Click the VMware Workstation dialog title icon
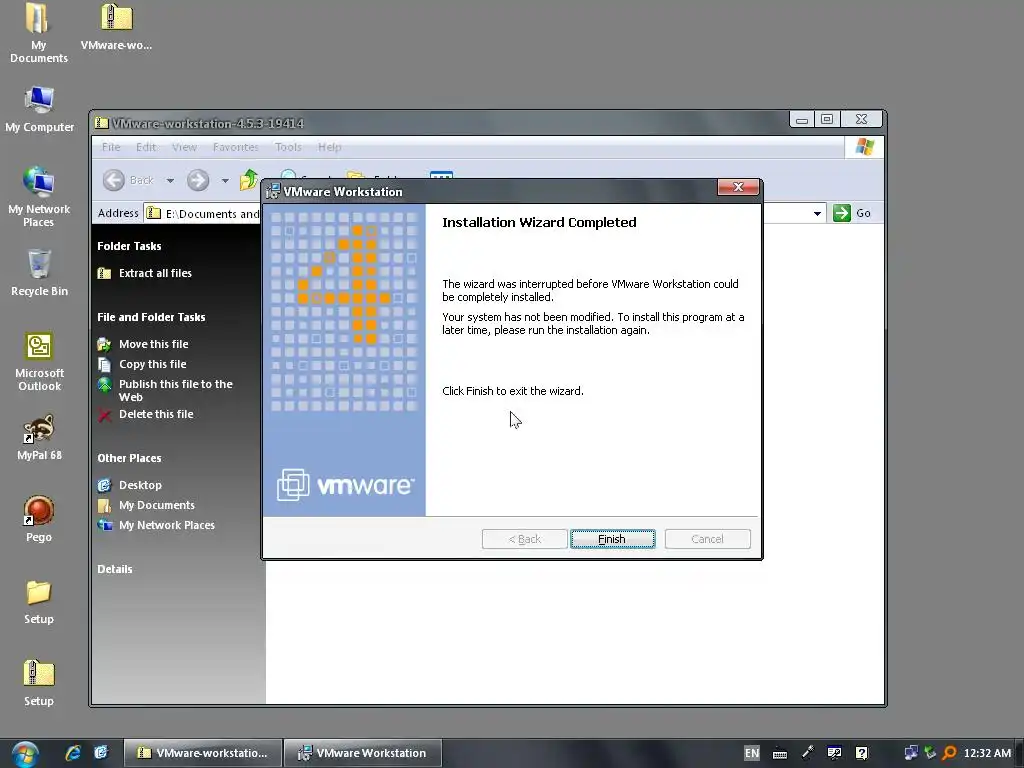 tap(273, 191)
